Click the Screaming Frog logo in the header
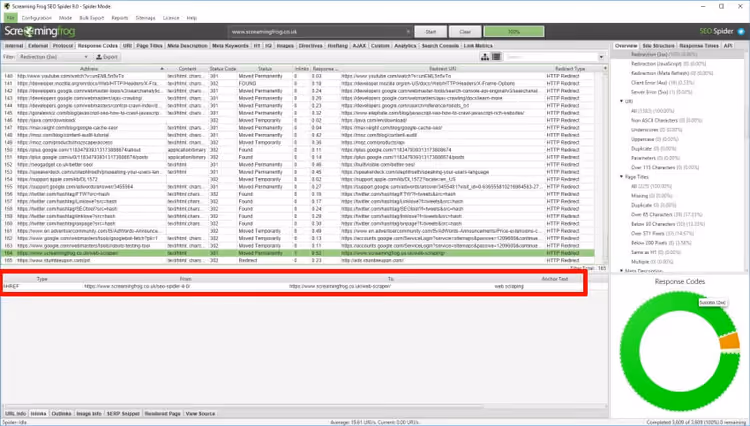Image resolution: width=750 pixels, height=426 pixels. coord(40,32)
